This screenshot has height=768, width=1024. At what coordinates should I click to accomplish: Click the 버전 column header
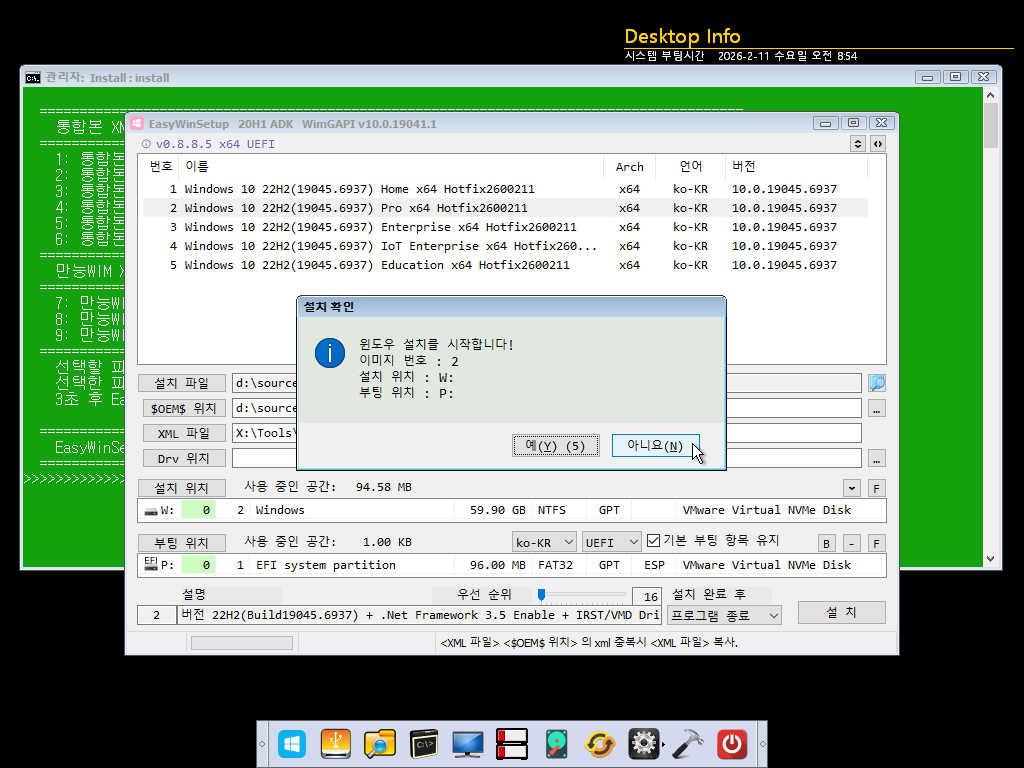coord(796,167)
